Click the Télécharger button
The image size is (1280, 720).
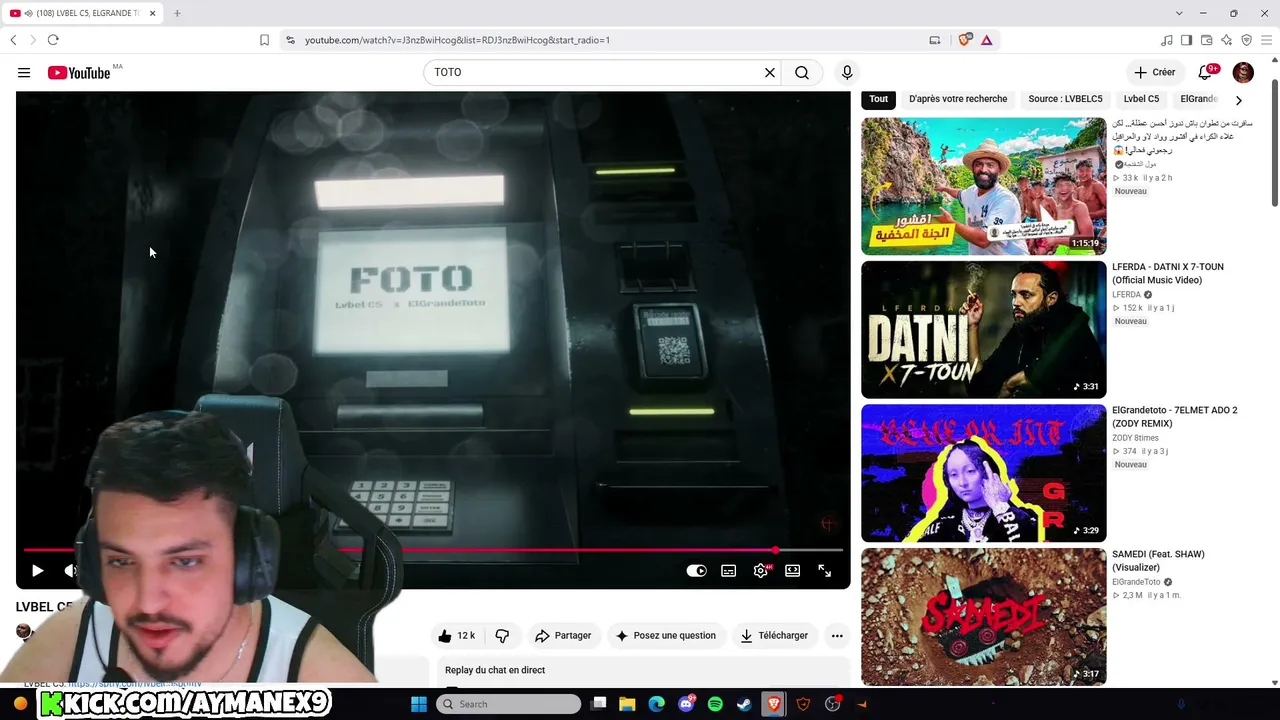(774, 636)
